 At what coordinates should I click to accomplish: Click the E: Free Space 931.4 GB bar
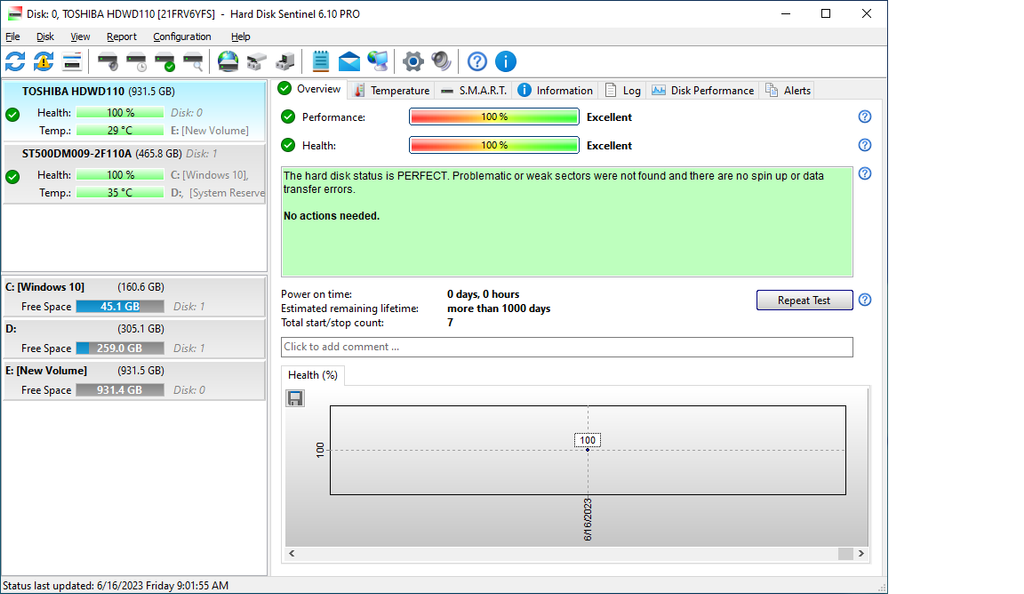120,390
